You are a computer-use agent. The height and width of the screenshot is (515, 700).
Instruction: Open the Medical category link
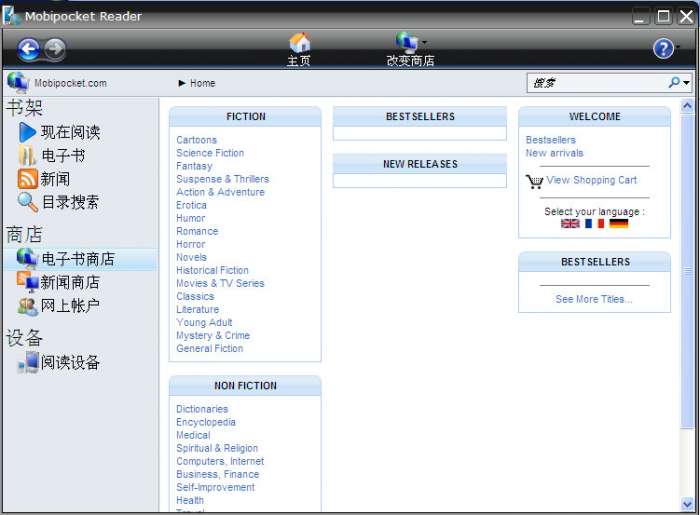point(193,435)
